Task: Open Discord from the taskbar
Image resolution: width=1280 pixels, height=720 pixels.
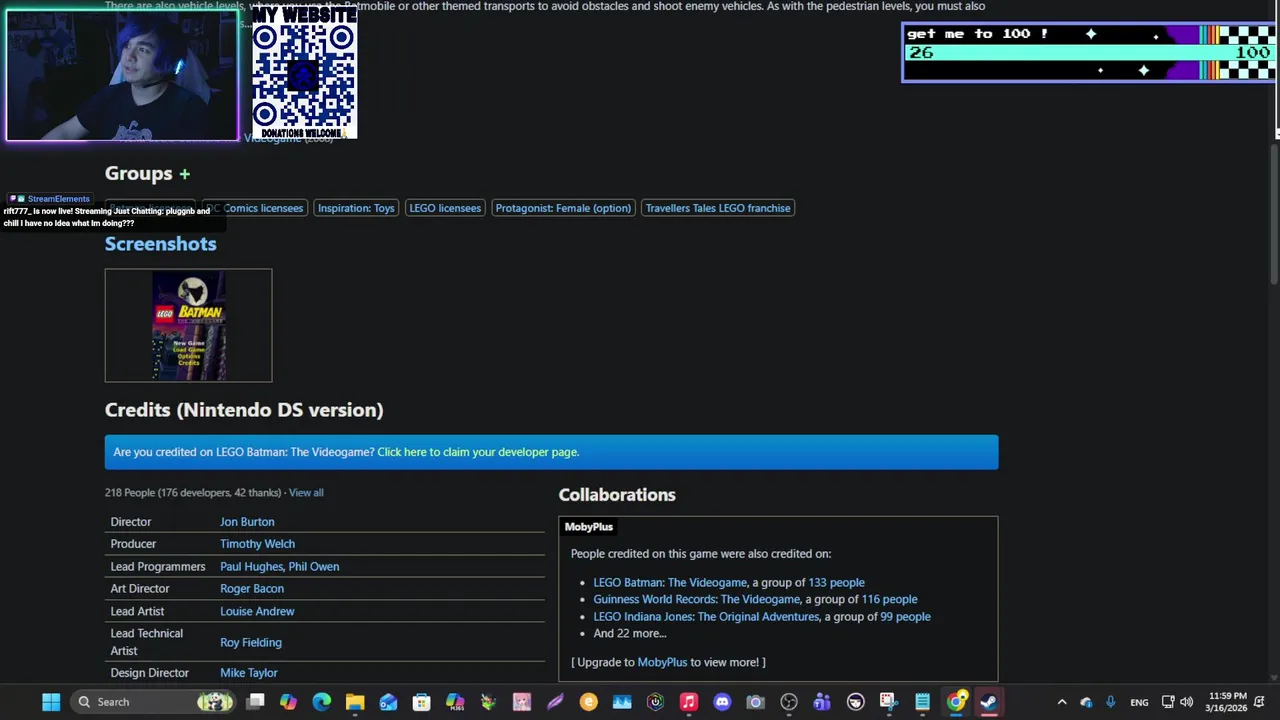Action: [722, 702]
